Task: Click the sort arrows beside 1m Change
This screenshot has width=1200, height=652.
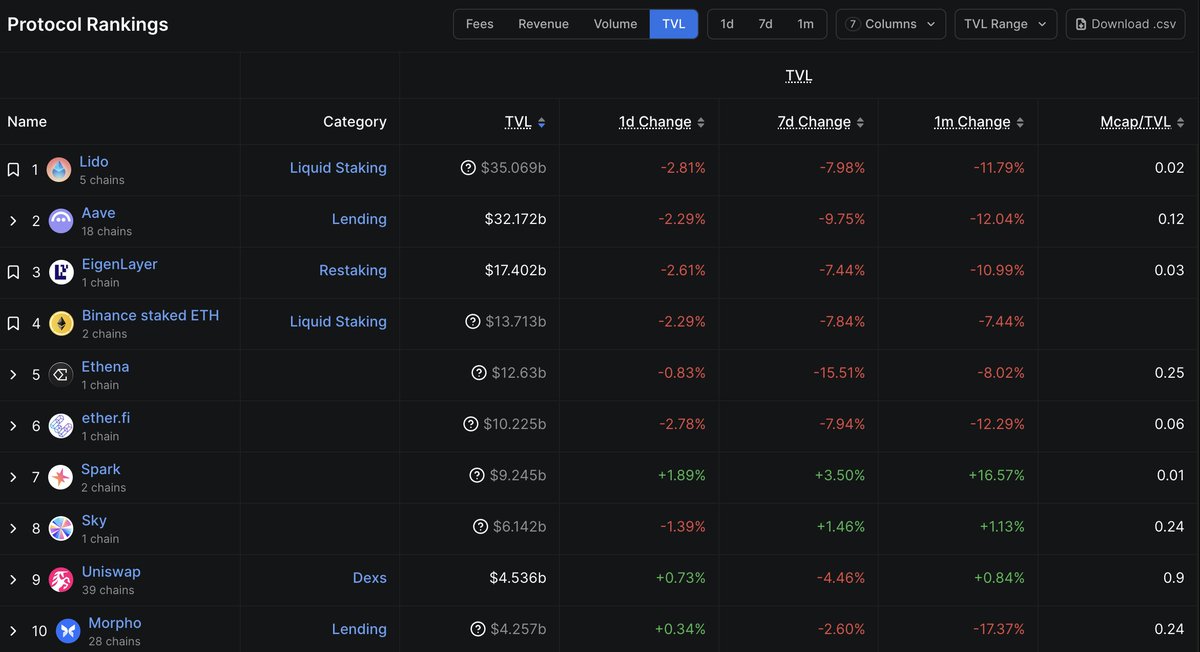Action: pos(1020,122)
